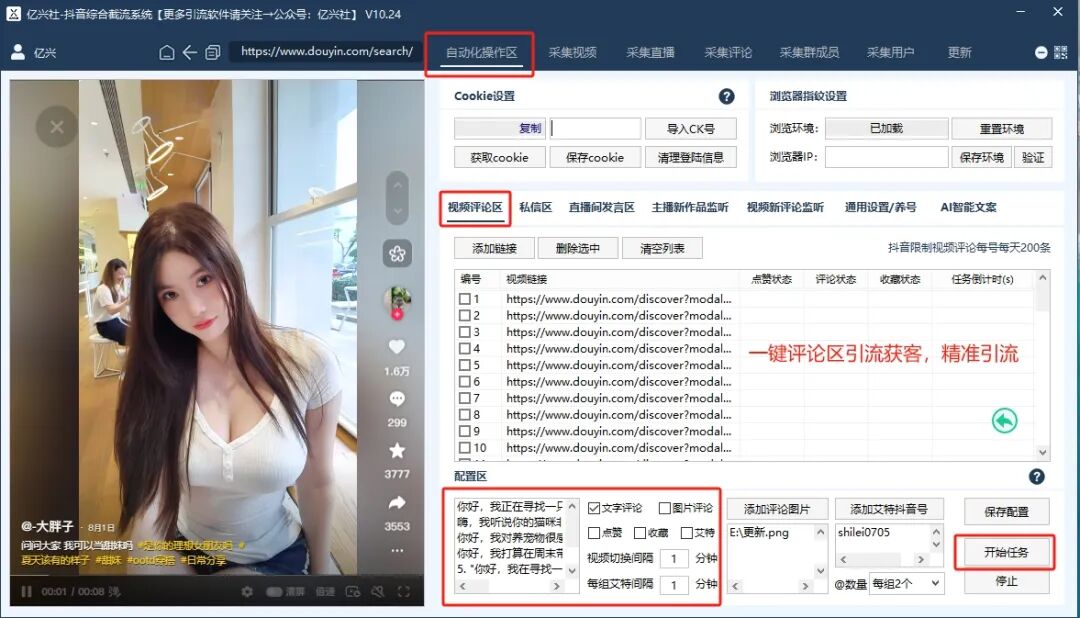Click the green circular back-arrow icon

[x=1004, y=420]
